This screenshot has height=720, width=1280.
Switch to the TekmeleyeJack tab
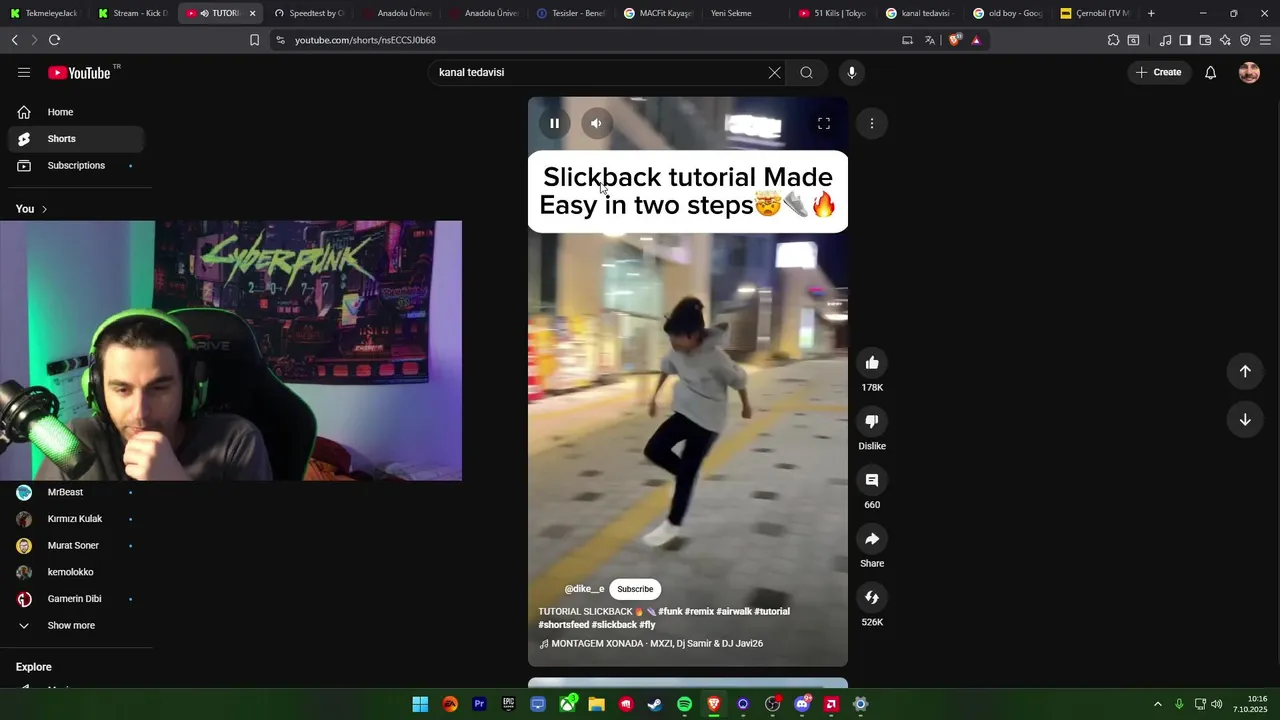tap(44, 13)
